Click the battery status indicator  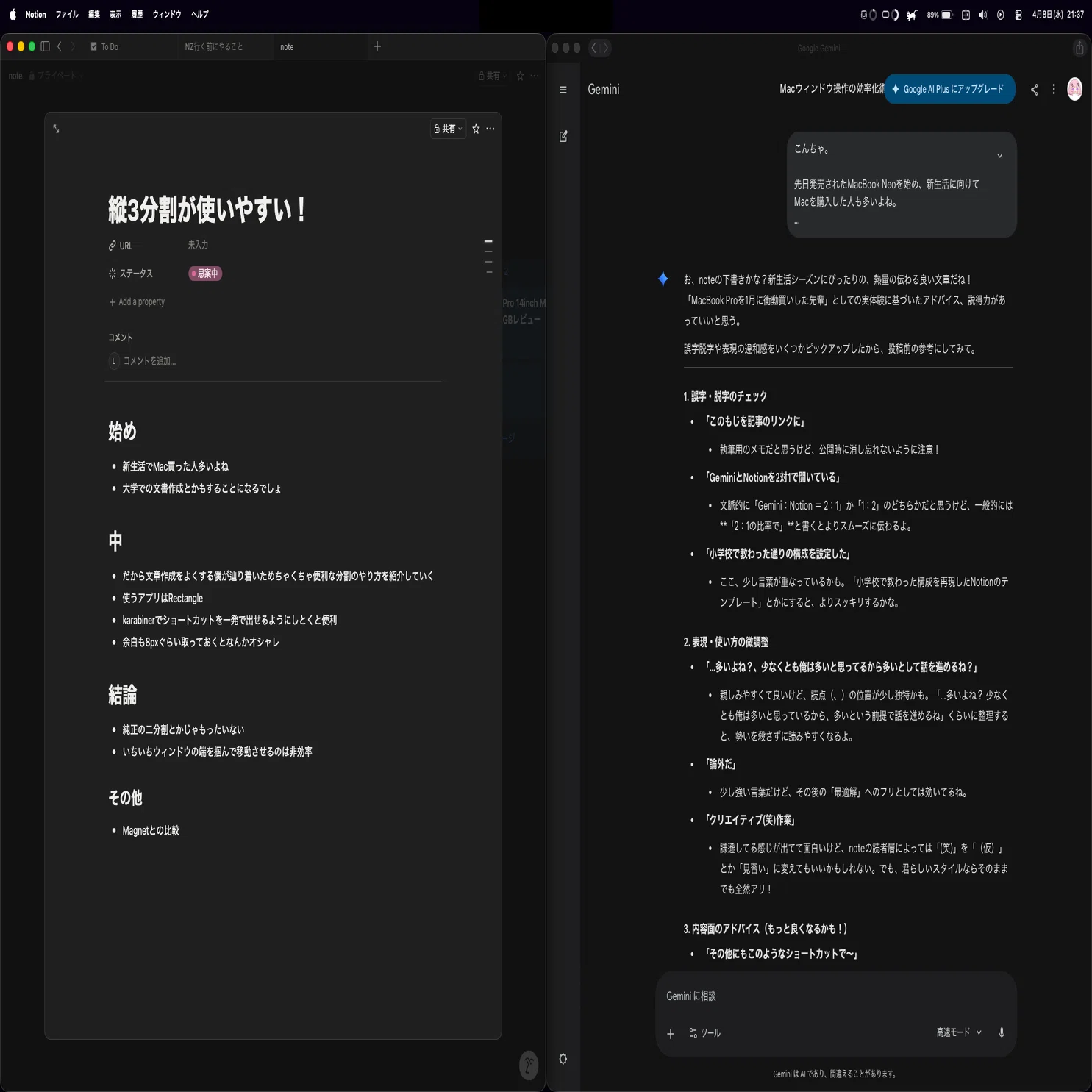[x=940, y=15]
